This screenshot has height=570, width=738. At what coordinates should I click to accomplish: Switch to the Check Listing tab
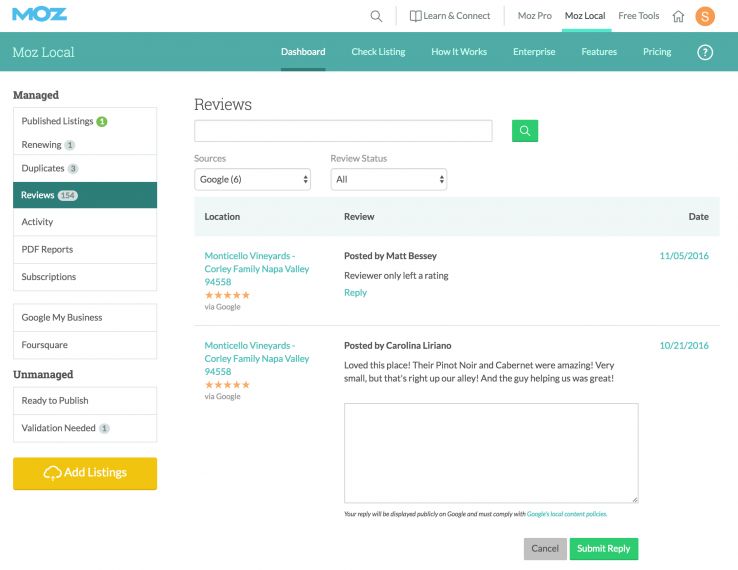tap(378, 52)
